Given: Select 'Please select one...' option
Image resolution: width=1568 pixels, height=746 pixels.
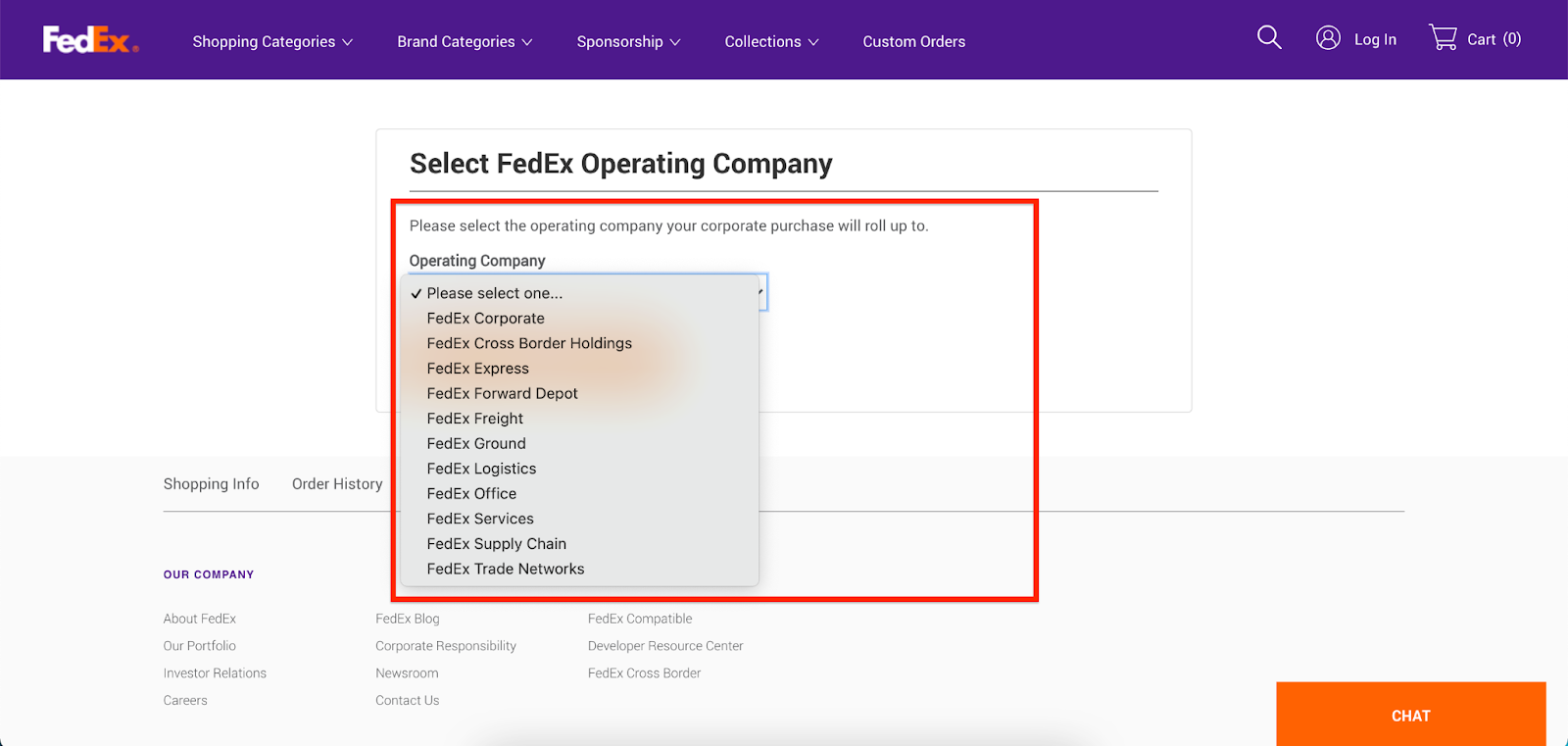Looking at the screenshot, I should [580, 293].
